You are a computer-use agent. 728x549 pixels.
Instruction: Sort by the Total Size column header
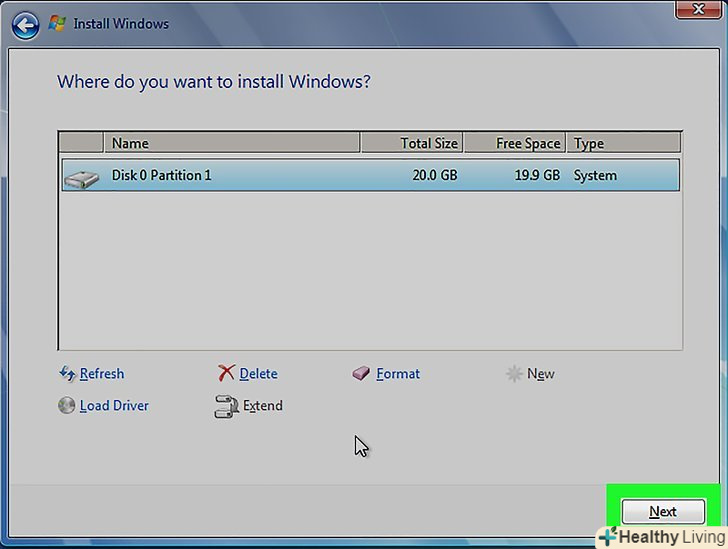pos(411,143)
